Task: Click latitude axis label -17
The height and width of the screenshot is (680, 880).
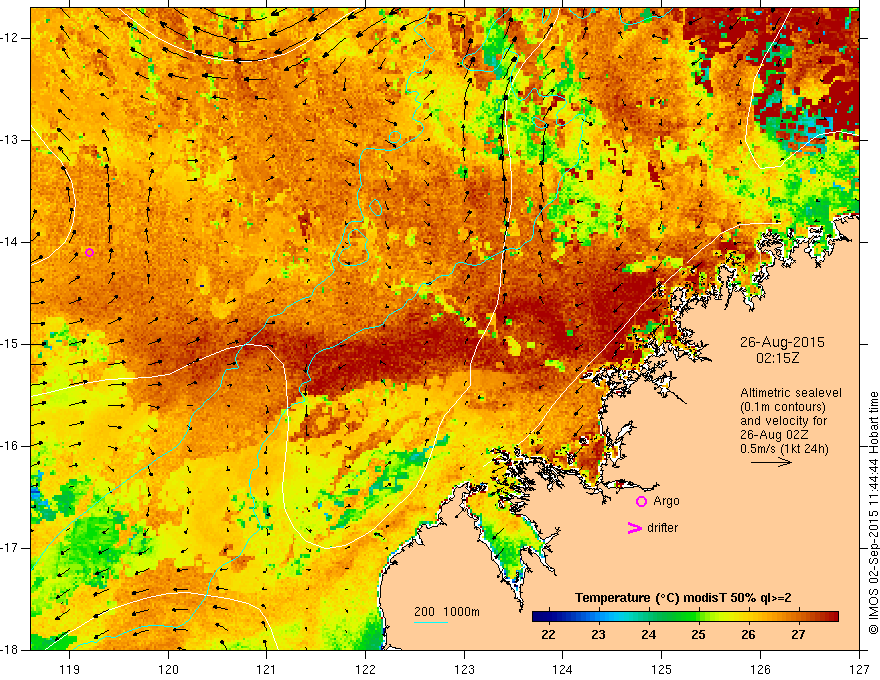Action: pos(11,548)
